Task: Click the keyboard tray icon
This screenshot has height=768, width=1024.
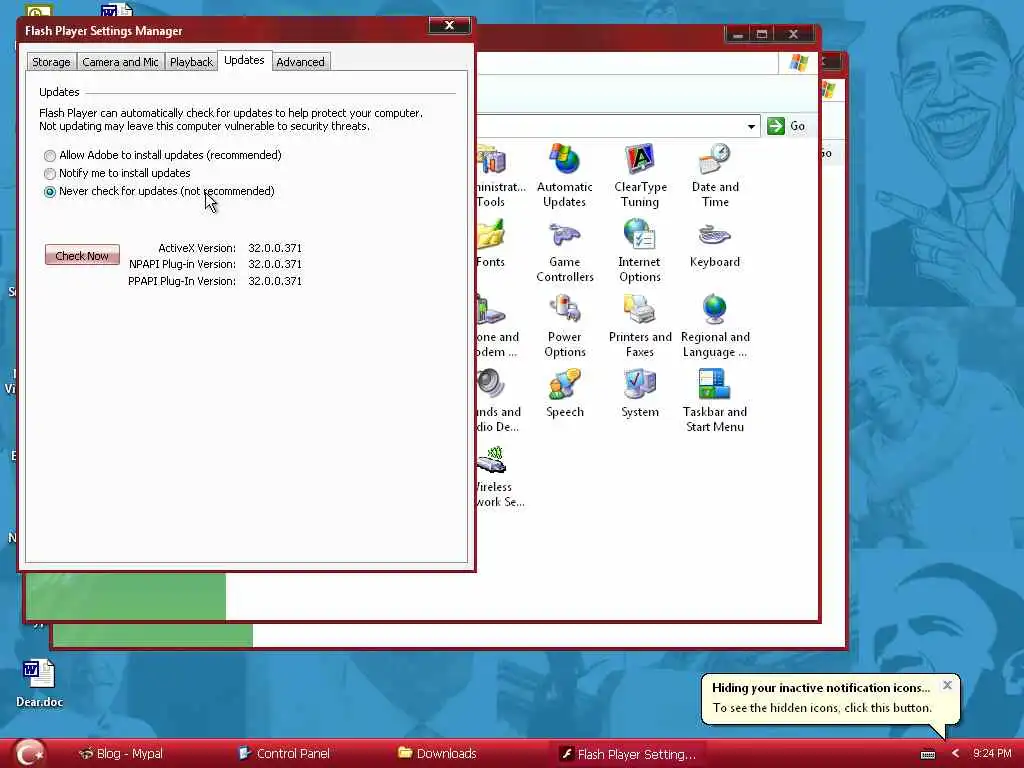Action: point(928,754)
